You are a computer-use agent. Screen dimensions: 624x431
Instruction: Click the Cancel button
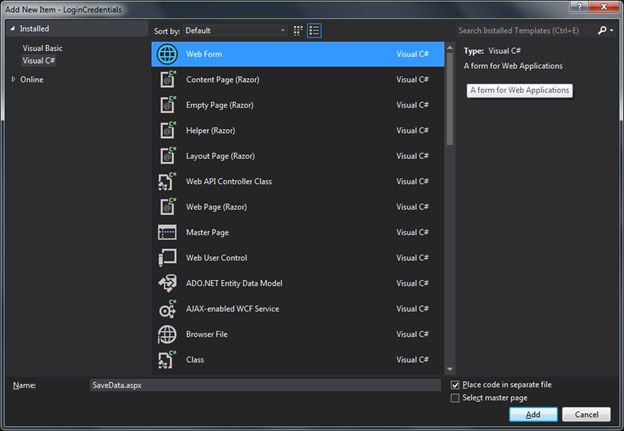pyautogui.click(x=586, y=415)
